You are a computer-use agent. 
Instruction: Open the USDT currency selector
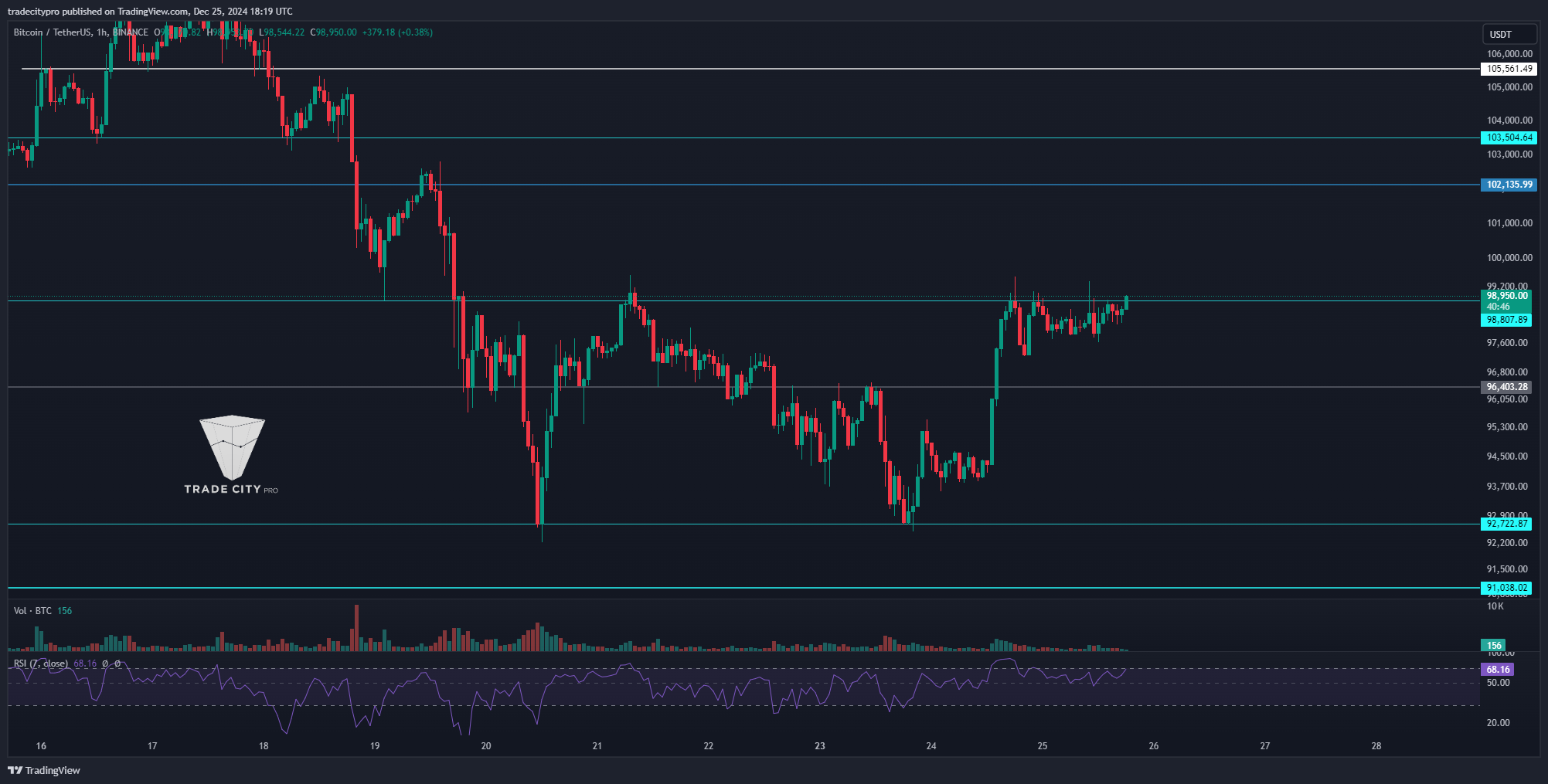[x=1509, y=34]
